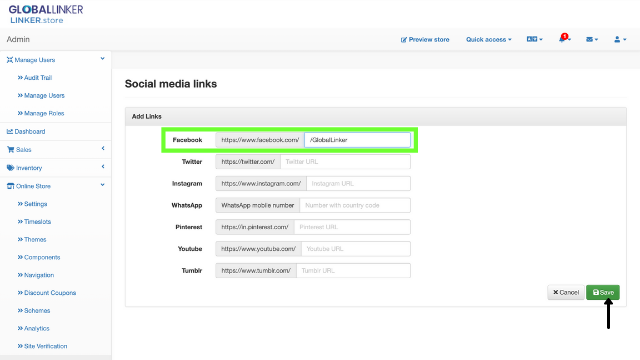The image size is (640, 360).
Task: Open the language selector icon
Action: 532,39
